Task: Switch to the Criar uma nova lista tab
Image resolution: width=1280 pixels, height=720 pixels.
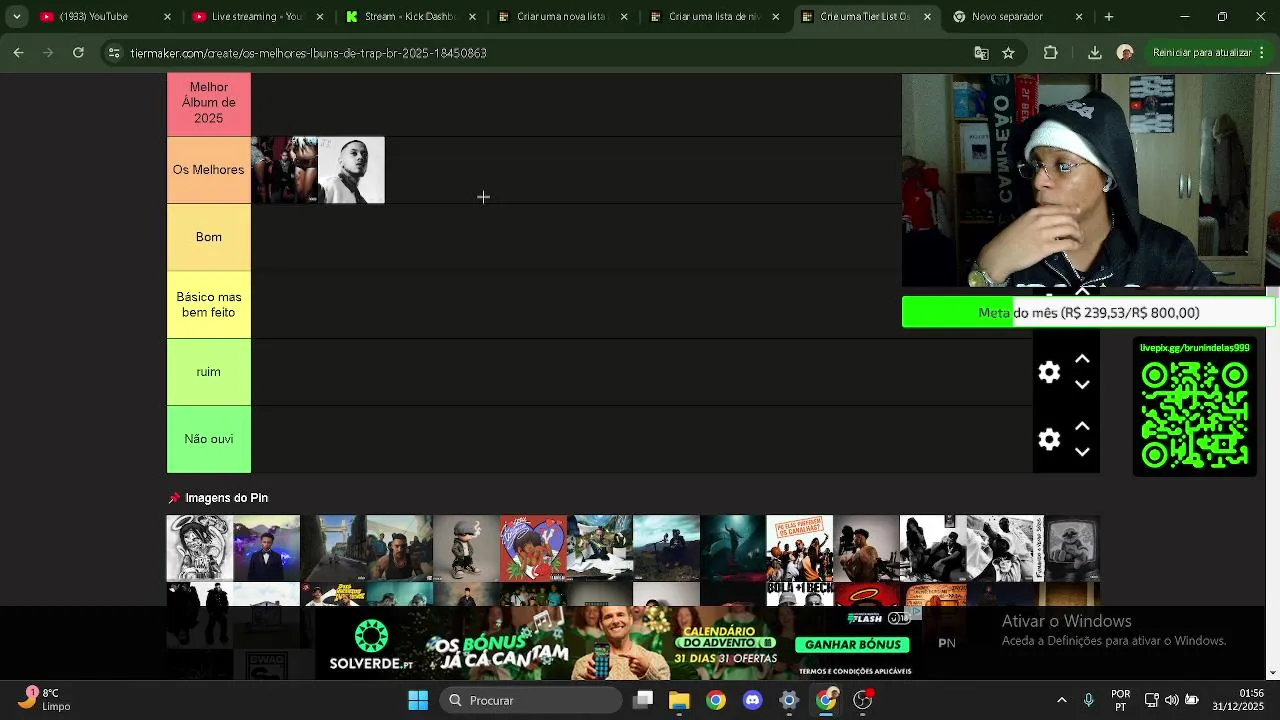Action: [560, 17]
